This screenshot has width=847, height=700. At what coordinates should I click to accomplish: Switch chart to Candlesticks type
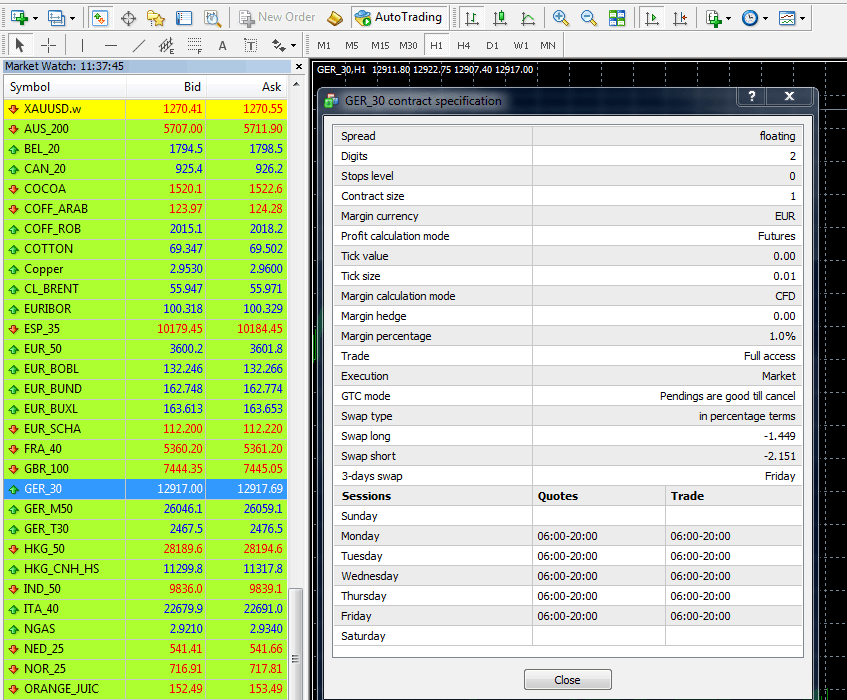point(500,18)
